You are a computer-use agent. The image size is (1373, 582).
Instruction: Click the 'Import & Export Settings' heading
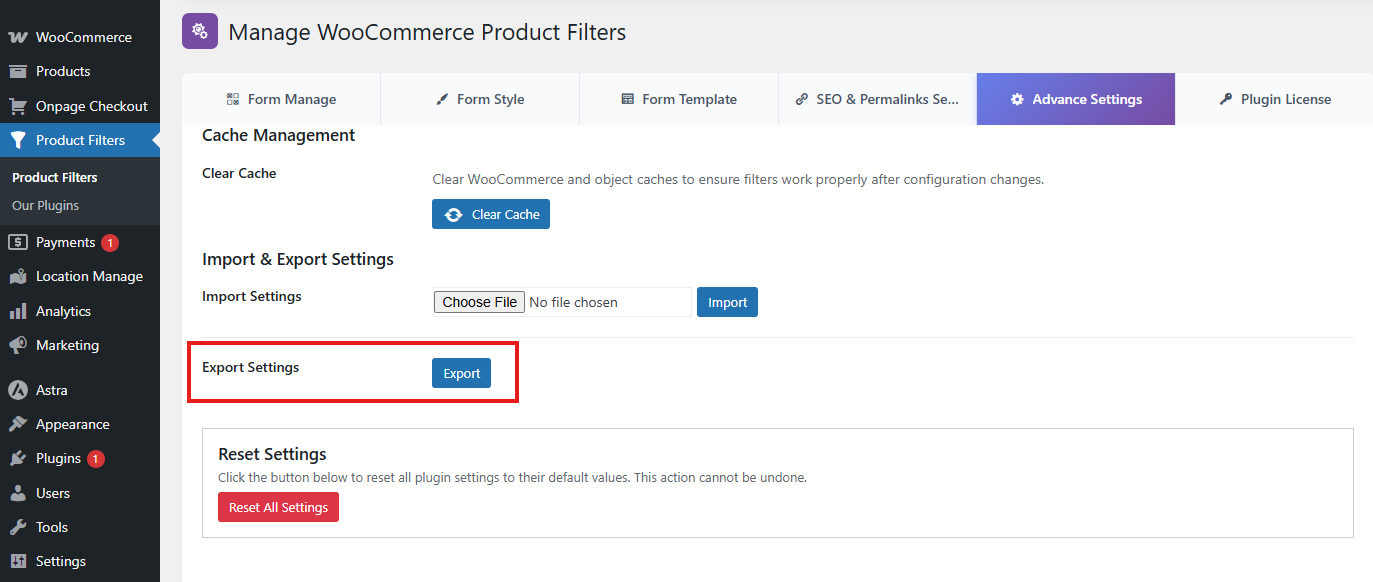point(298,259)
